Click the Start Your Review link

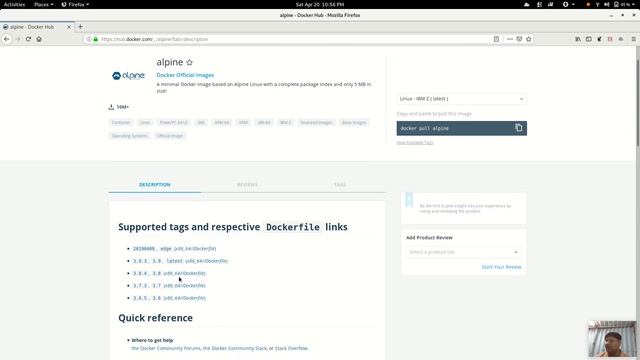[x=501, y=267]
